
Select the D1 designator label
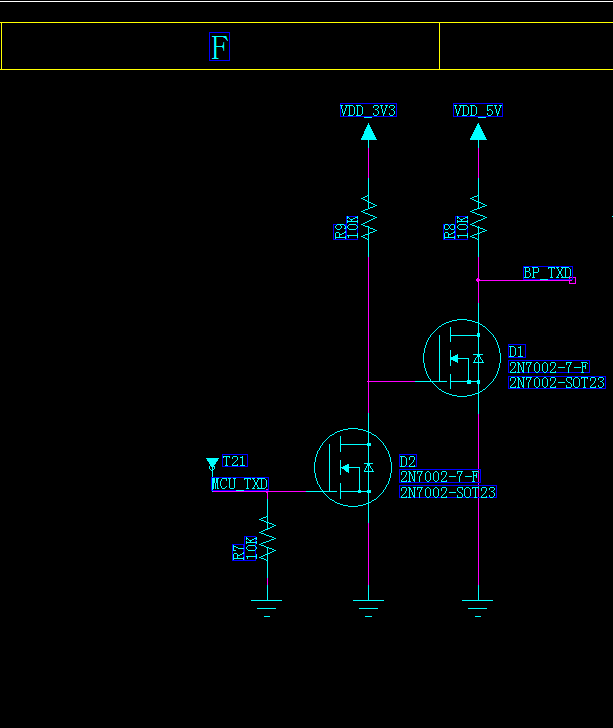point(516,351)
